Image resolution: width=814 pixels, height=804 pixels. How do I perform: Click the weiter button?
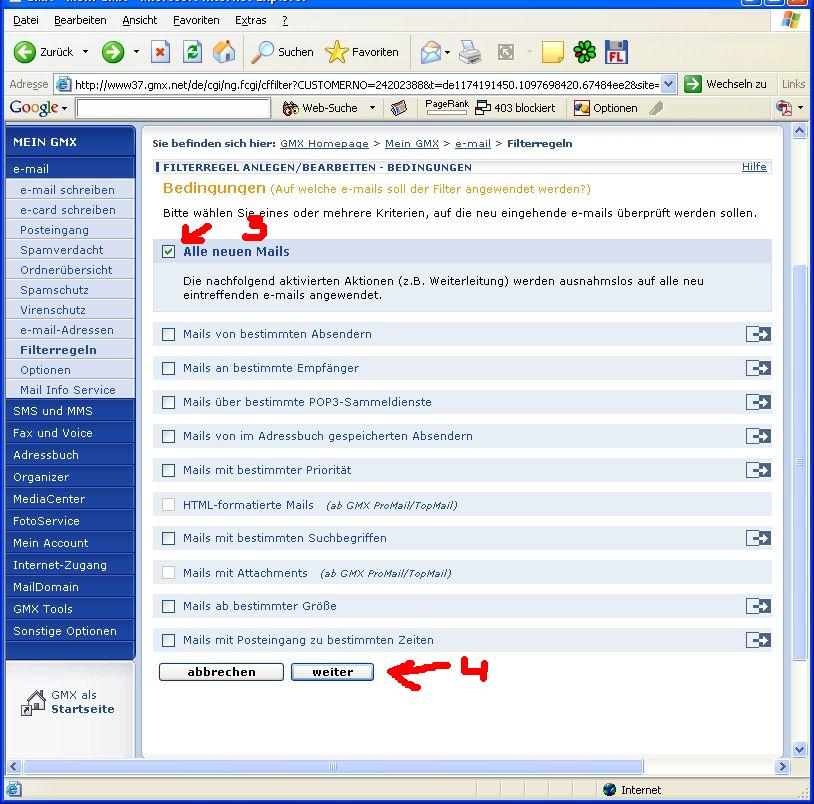click(x=332, y=672)
